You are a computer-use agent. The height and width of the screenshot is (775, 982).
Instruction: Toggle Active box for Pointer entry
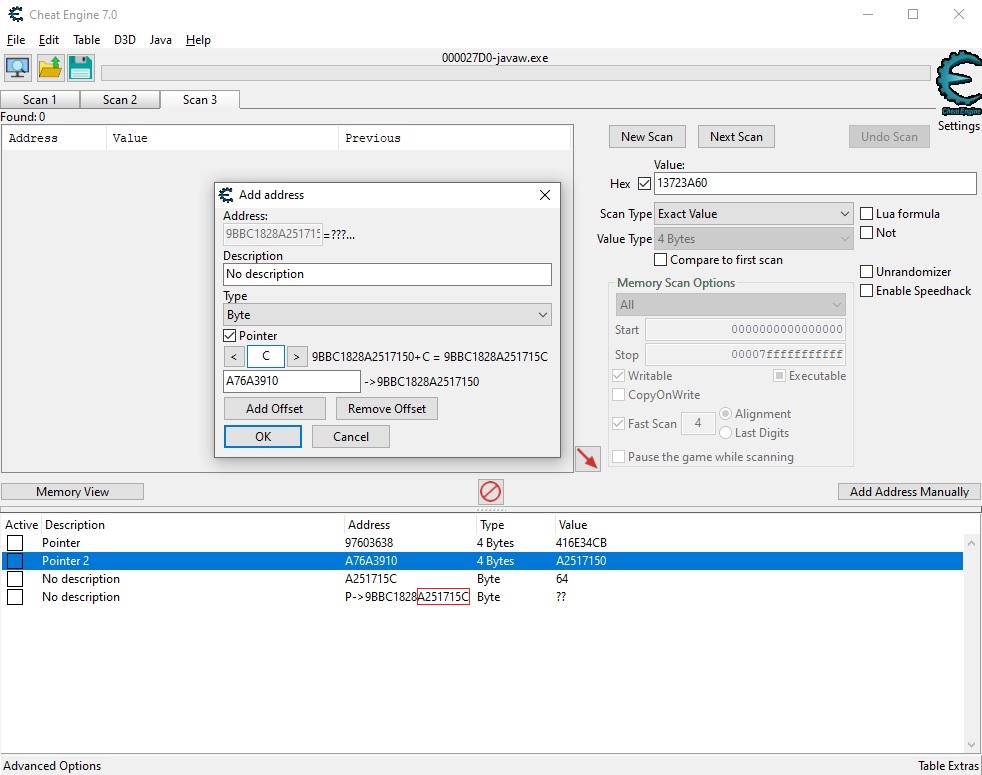[x=15, y=543]
